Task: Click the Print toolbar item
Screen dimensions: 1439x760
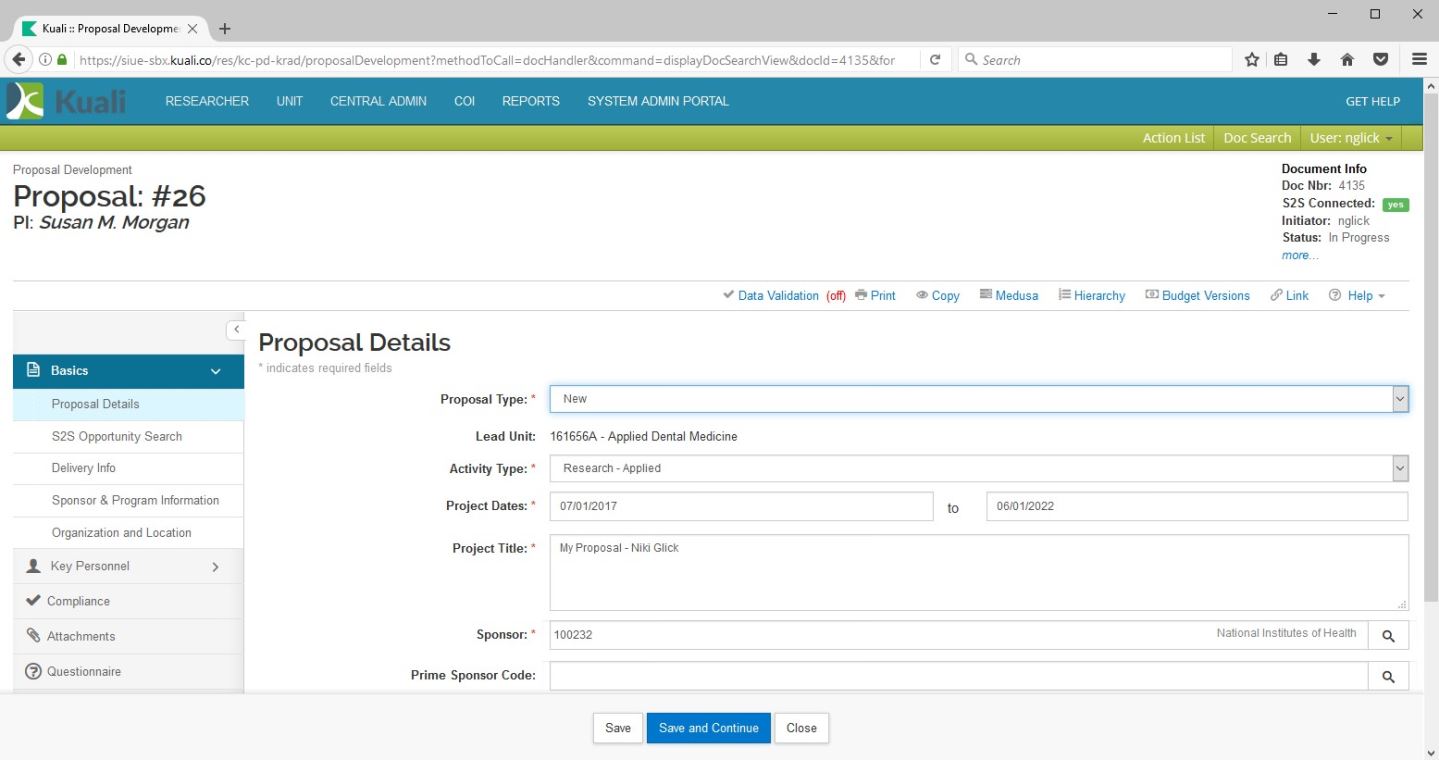Action: click(x=876, y=296)
